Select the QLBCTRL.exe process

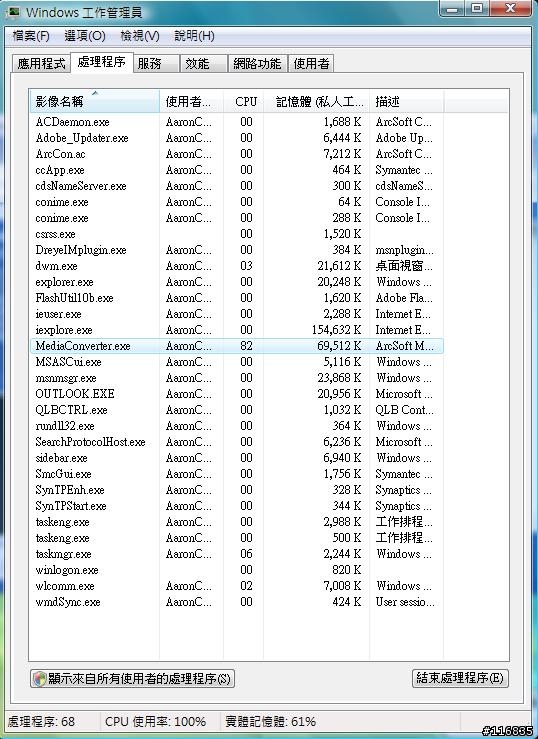(x=236, y=410)
